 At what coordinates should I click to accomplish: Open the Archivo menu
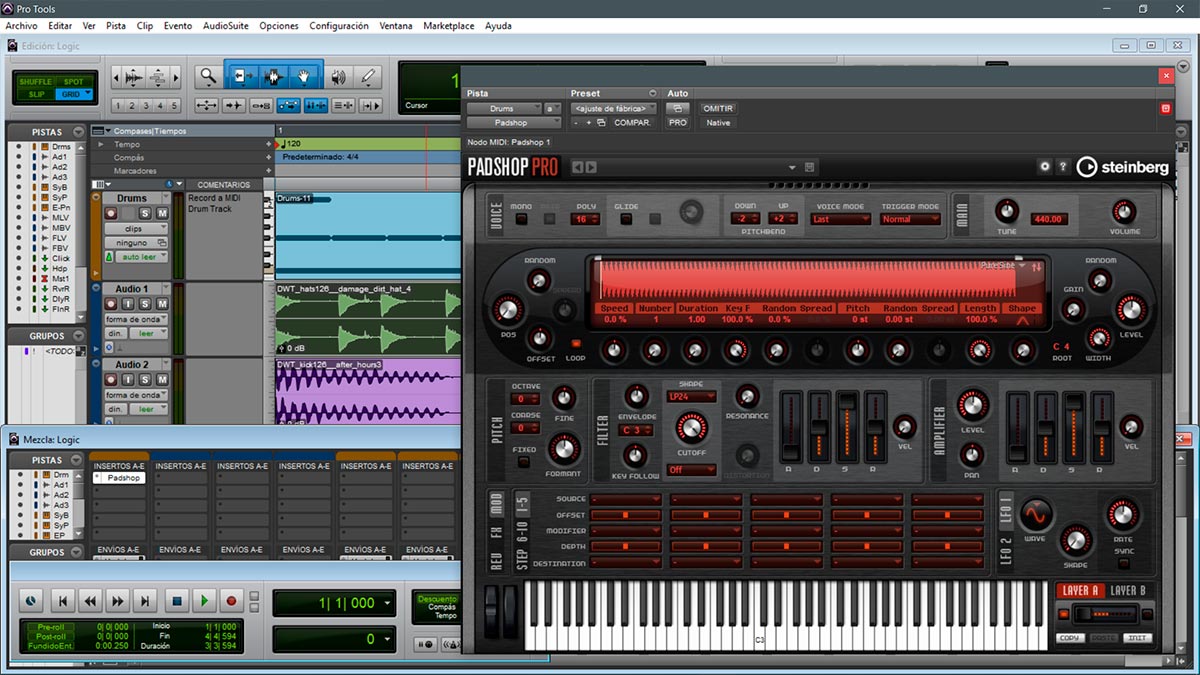21,26
